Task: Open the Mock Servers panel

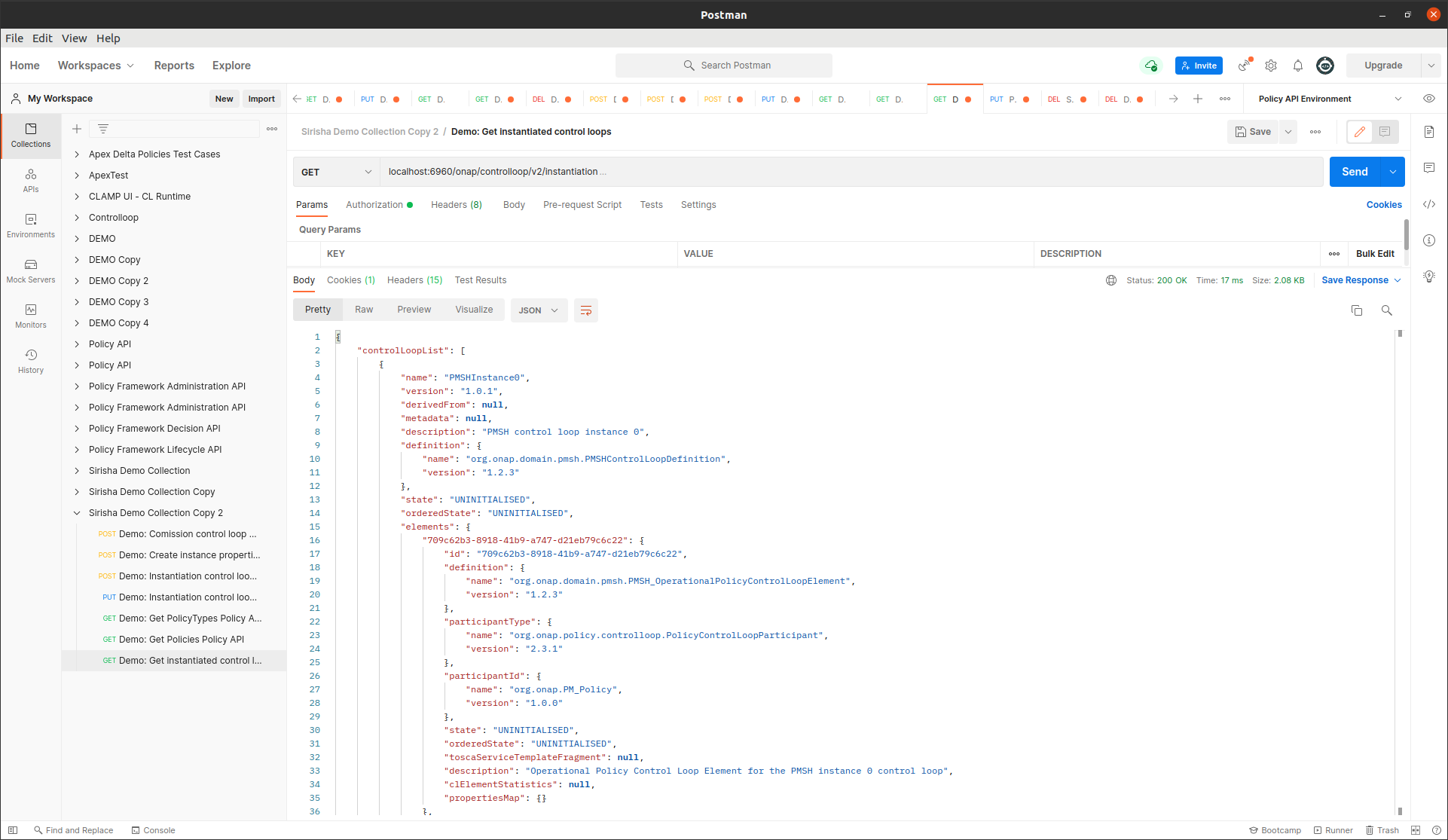Action: coord(31,271)
